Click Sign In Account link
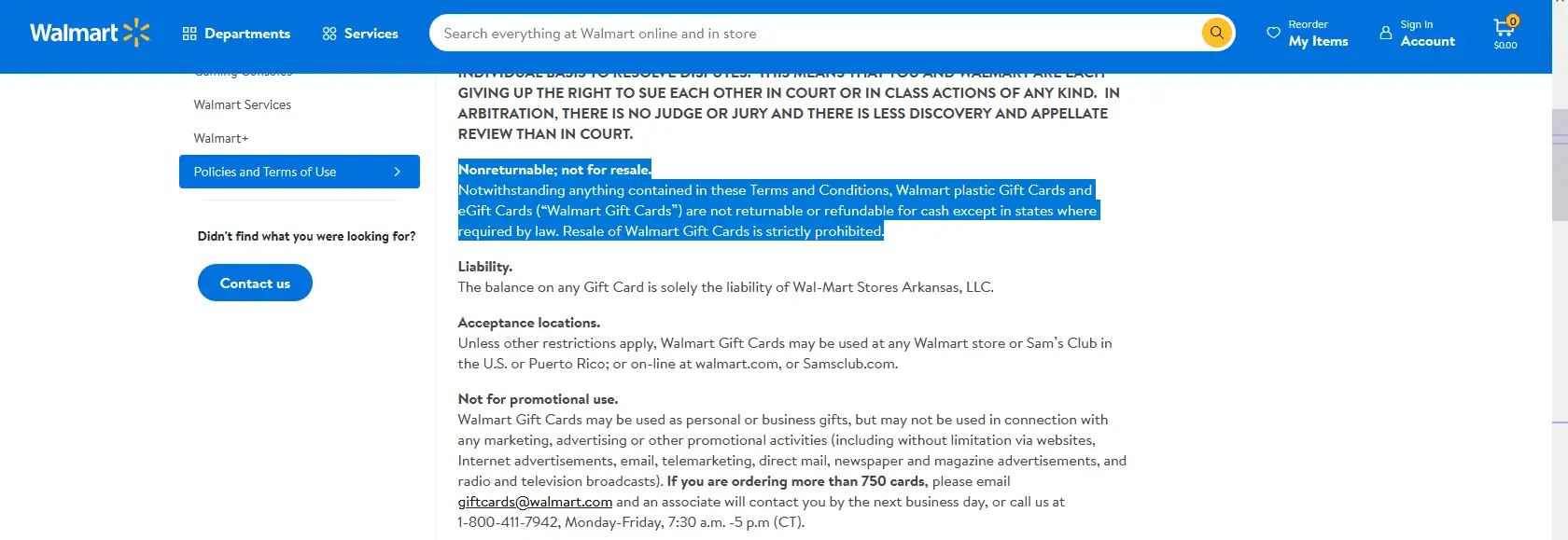Viewport: 1568px width, 540px height. point(1427,34)
